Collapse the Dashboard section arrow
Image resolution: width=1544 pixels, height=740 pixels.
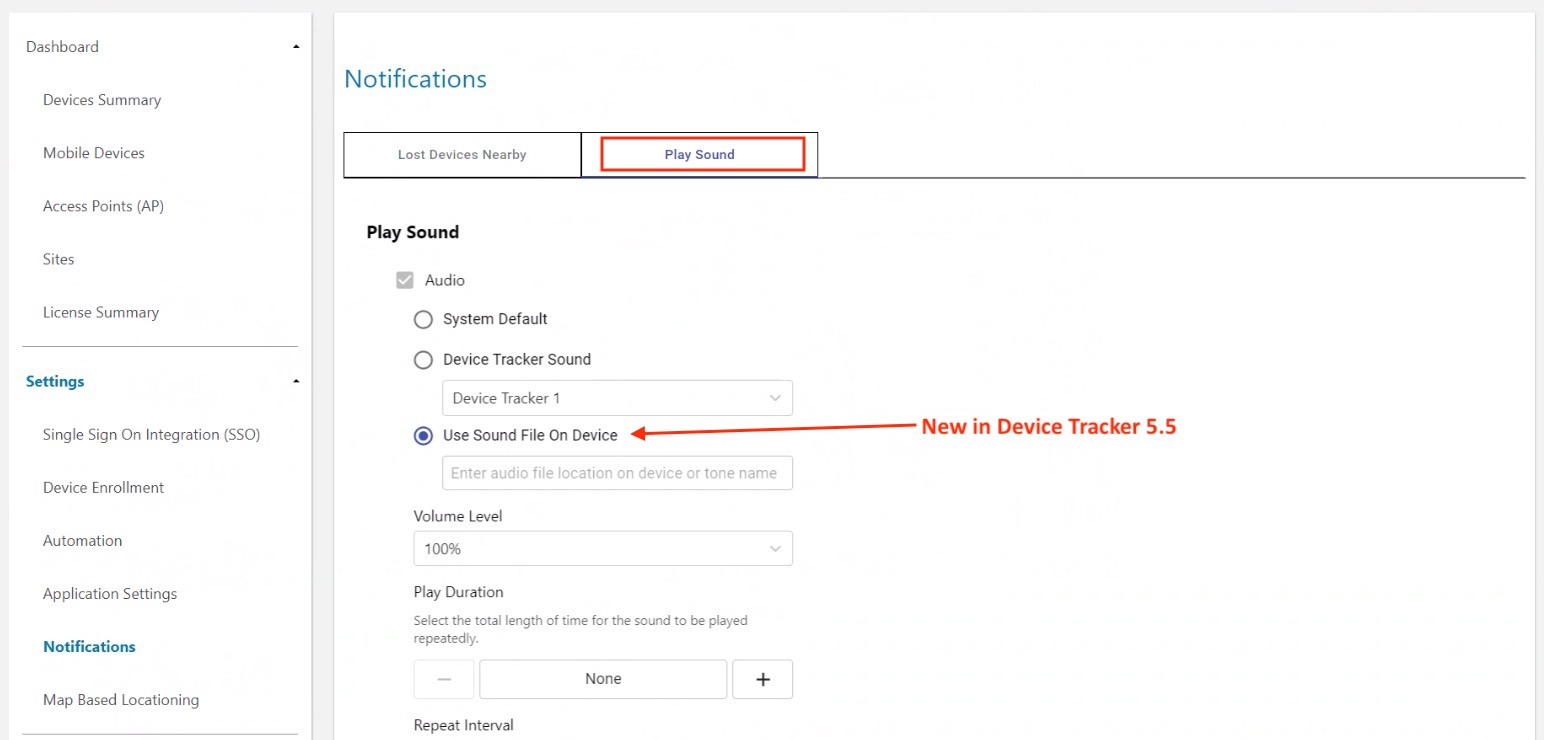click(296, 47)
